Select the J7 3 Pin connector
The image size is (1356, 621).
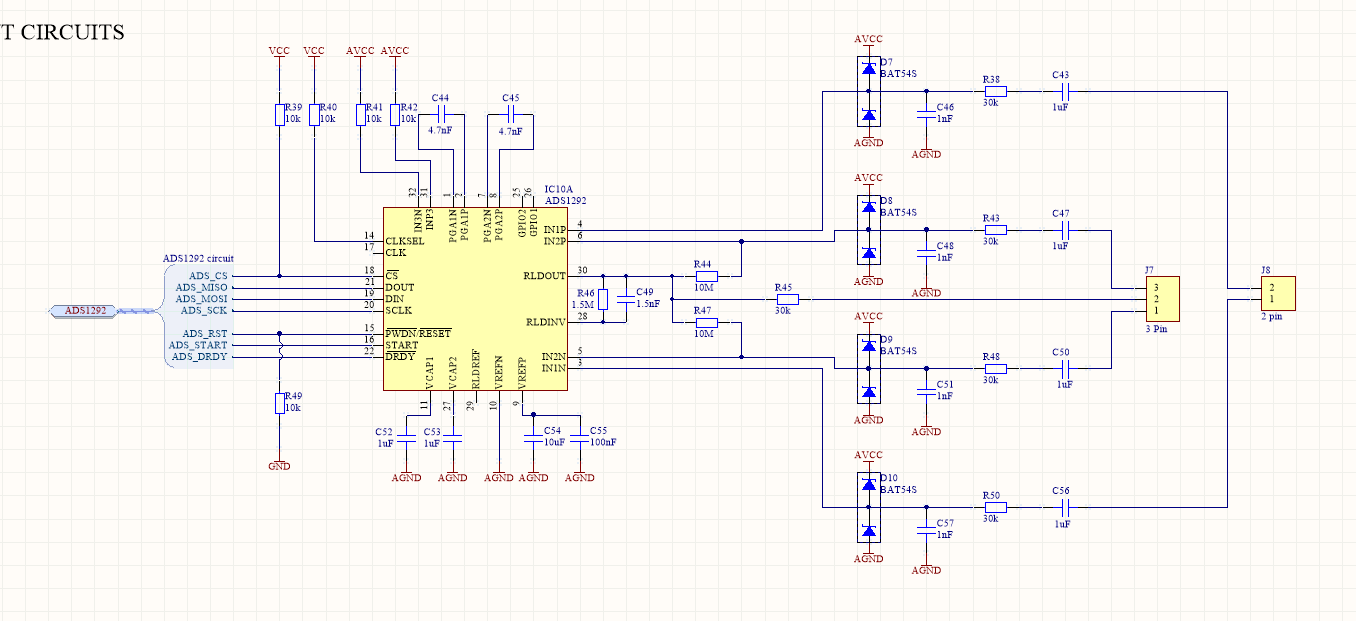[1162, 299]
